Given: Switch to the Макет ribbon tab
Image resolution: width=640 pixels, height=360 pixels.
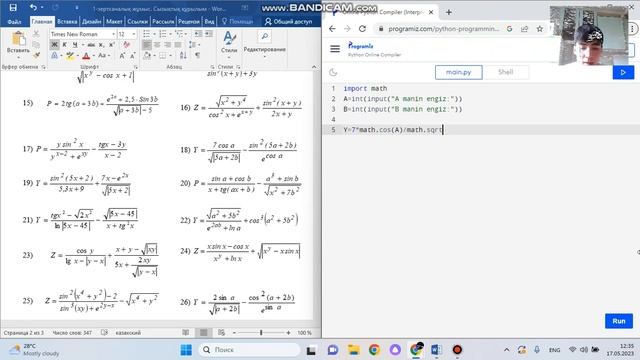Looking at the screenshot, I should (x=114, y=22).
